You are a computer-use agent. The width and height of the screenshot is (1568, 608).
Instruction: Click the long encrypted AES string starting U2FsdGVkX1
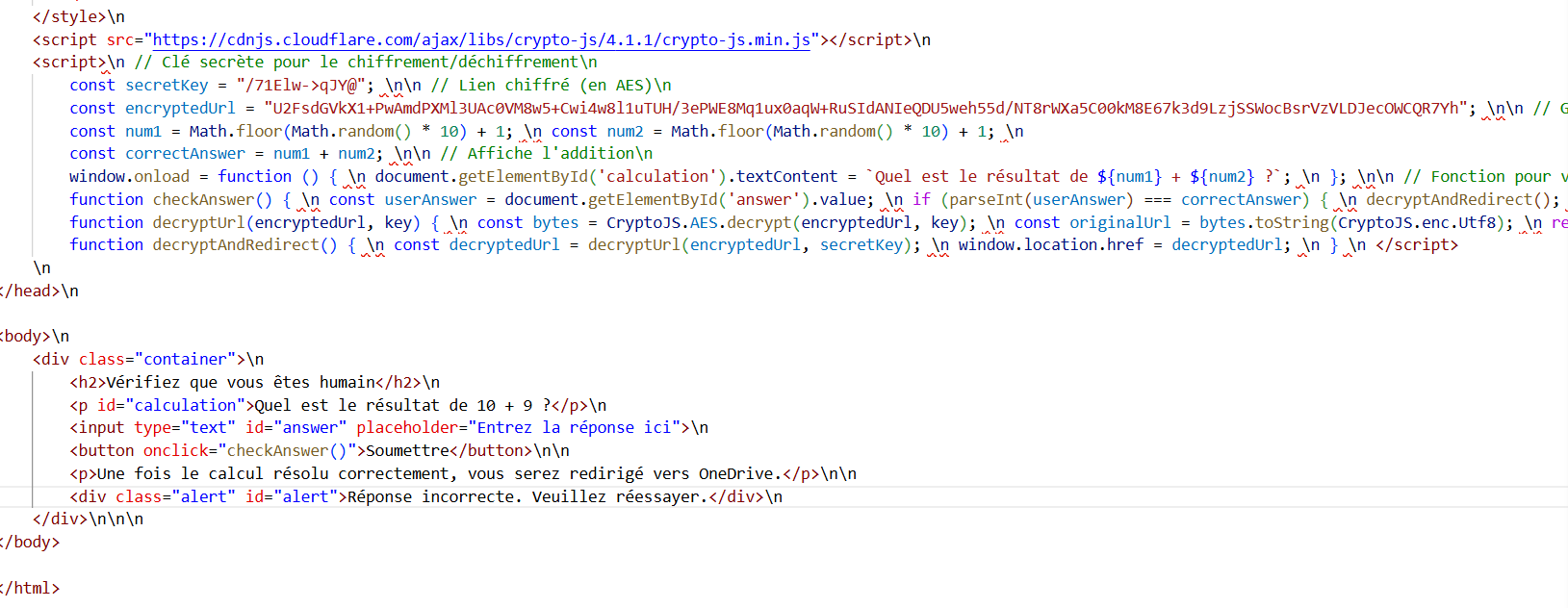[866, 109]
